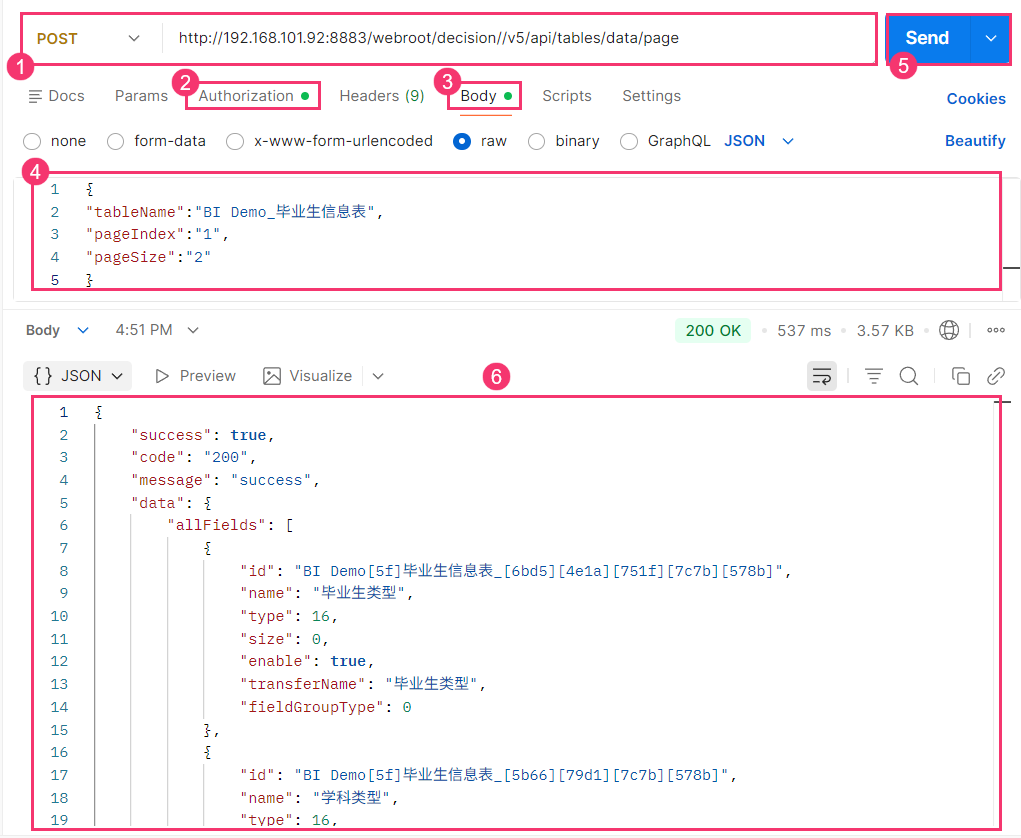1021x838 pixels.
Task: Open raw JSON format dropdown
Action: 759,141
